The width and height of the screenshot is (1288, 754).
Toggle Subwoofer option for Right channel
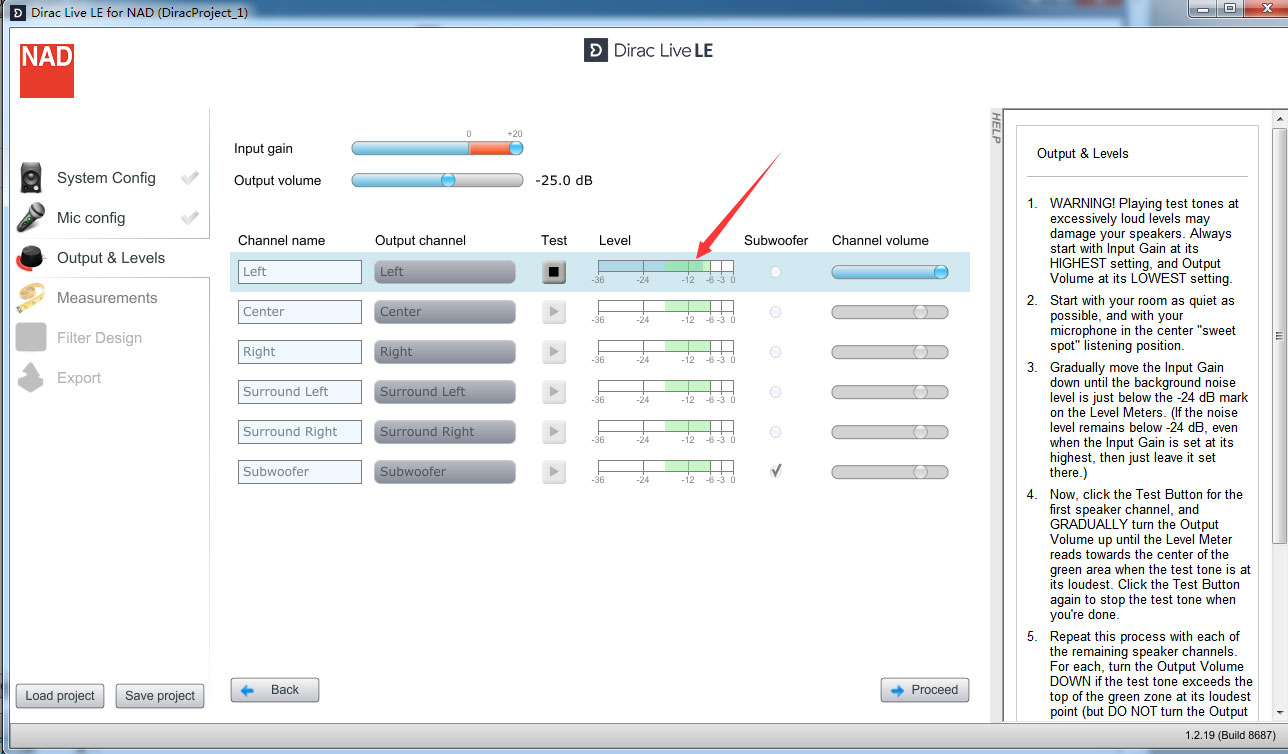coord(776,352)
